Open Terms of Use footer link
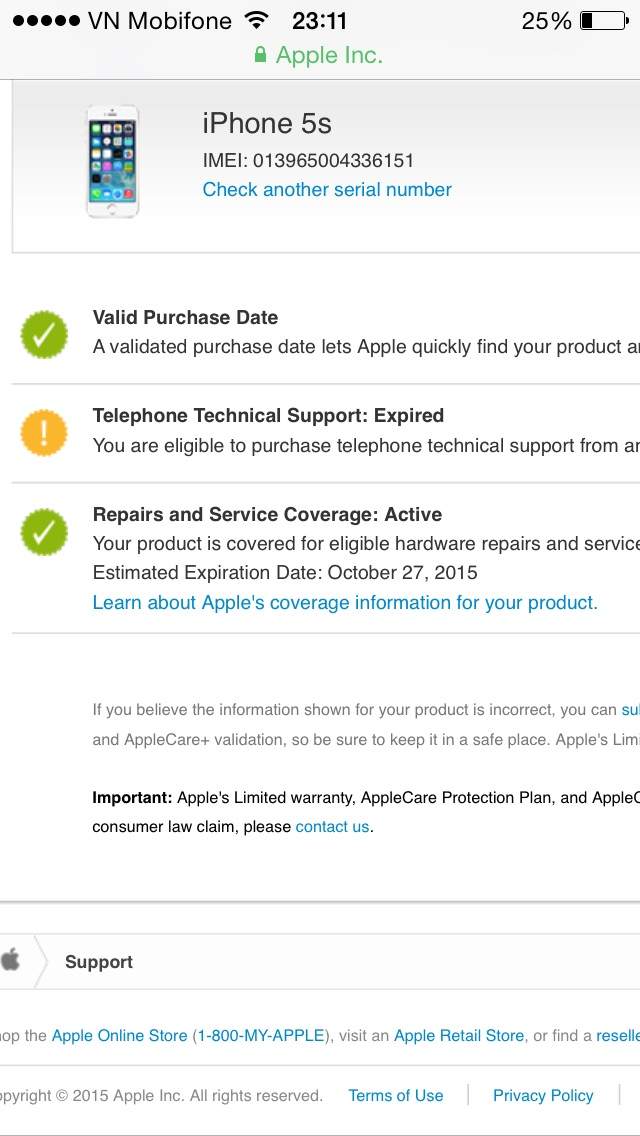 coord(395,1096)
